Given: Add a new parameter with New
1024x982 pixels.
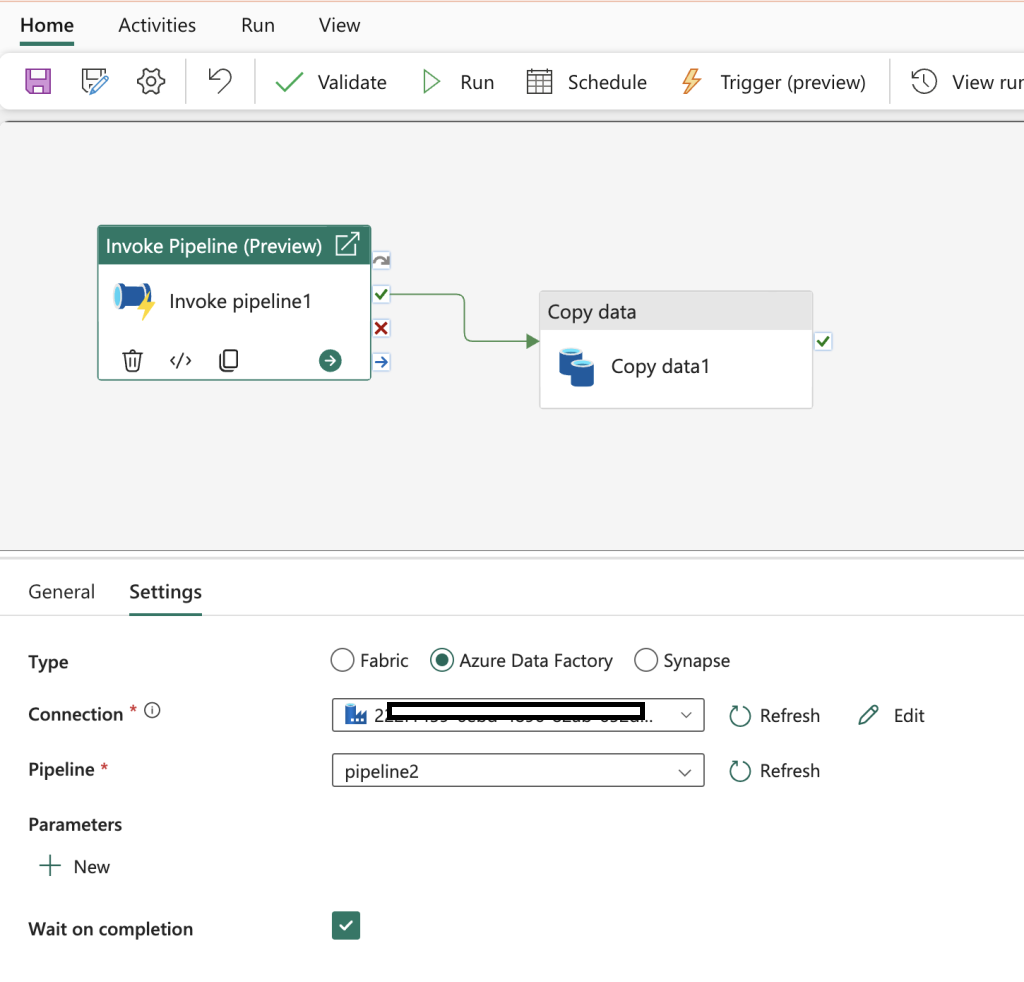Looking at the screenshot, I should pos(74,866).
